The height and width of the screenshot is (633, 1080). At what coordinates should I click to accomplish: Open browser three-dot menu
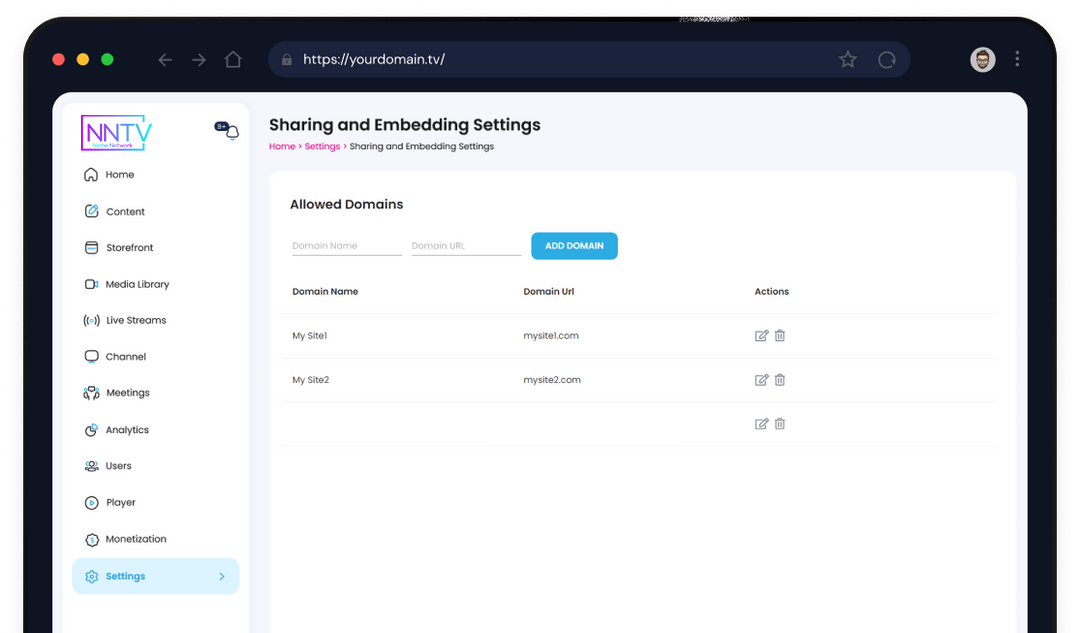pyautogui.click(x=1017, y=60)
